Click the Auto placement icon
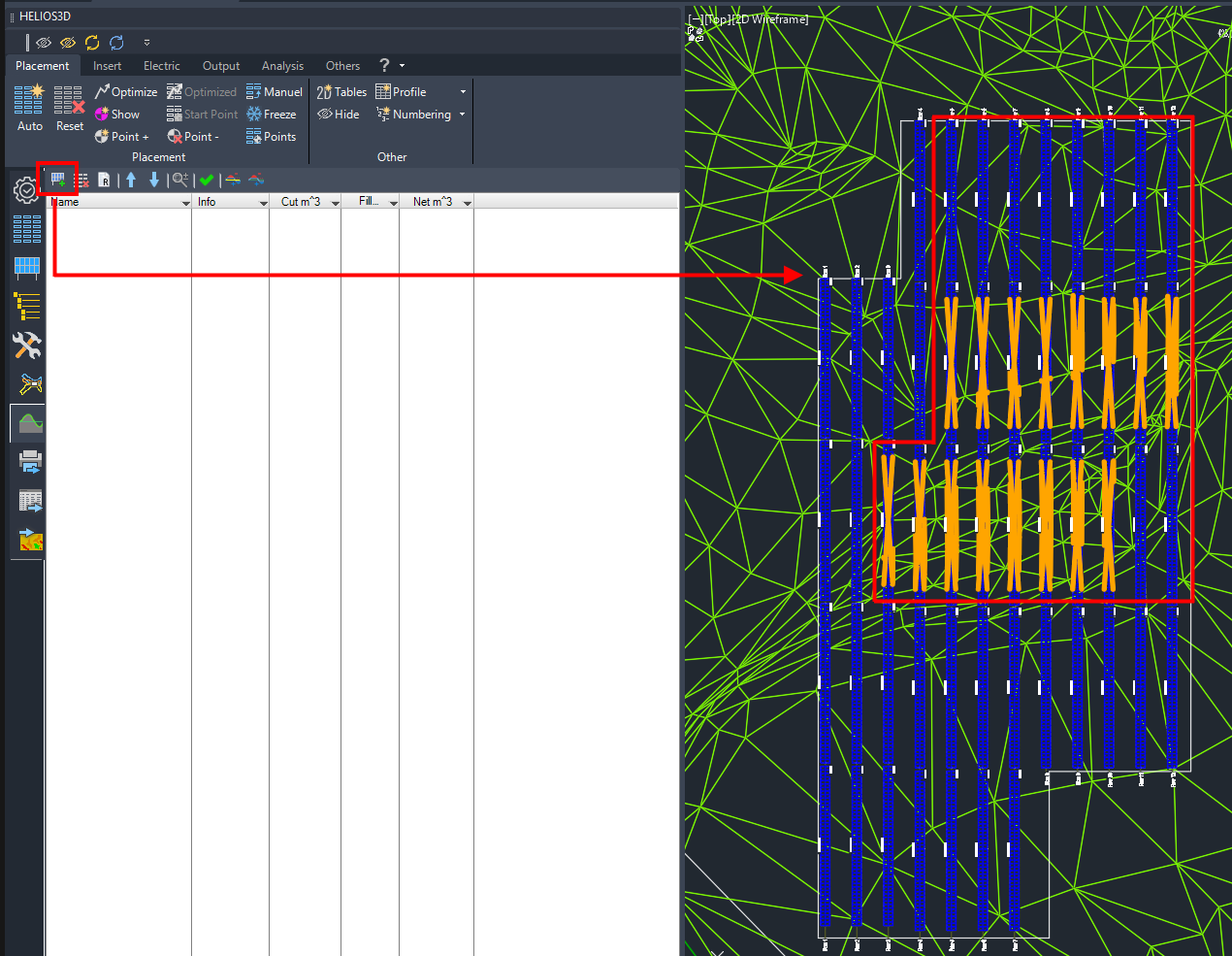 [x=29, y=108]
